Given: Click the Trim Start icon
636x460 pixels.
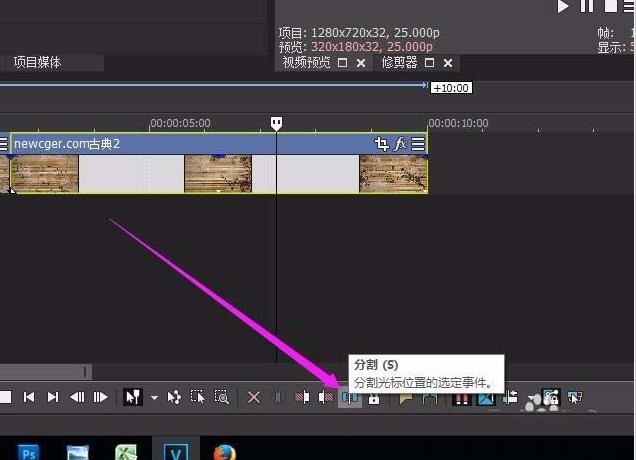Looking at the screenshot, I should [x=302, y=397].
